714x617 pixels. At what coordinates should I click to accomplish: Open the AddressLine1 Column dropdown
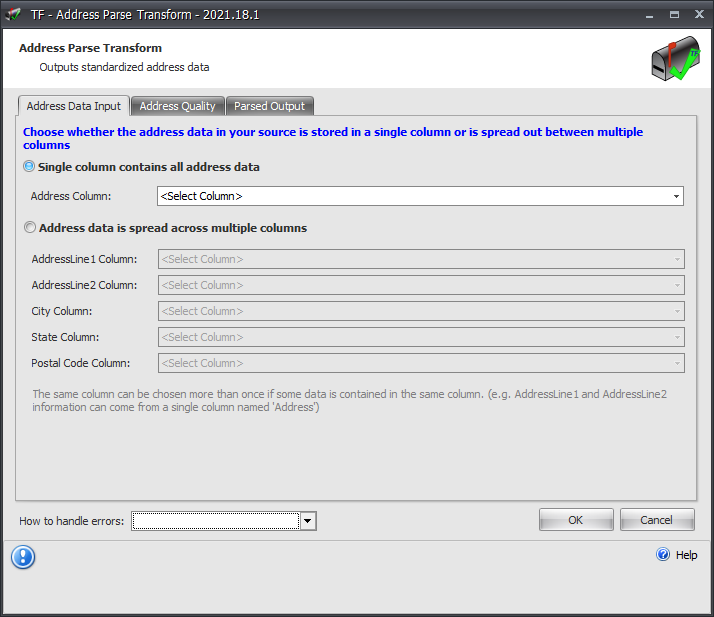(421, 259)
